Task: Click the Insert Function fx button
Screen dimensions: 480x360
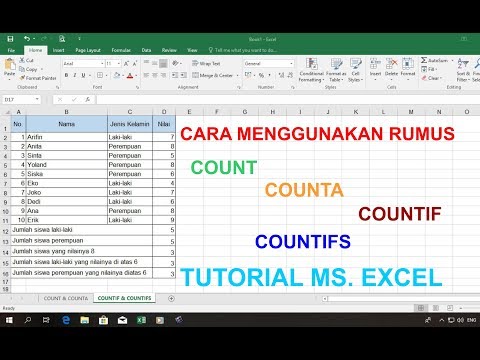Action: (88, 99)
